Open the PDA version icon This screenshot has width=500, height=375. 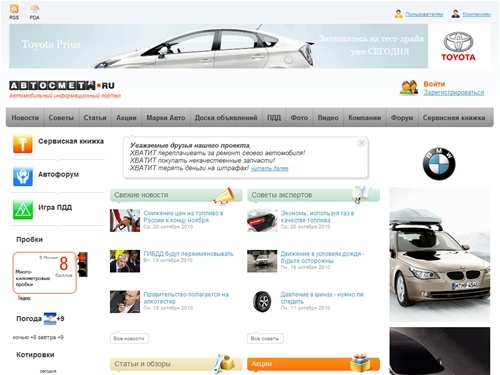pyautogui.click(x=35, y=9)
